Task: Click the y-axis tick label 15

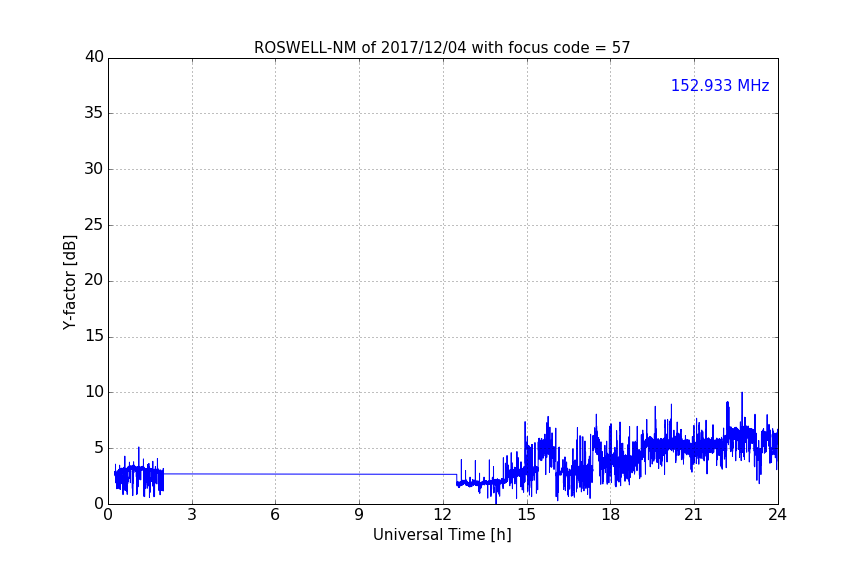Action: coord(94,336)
